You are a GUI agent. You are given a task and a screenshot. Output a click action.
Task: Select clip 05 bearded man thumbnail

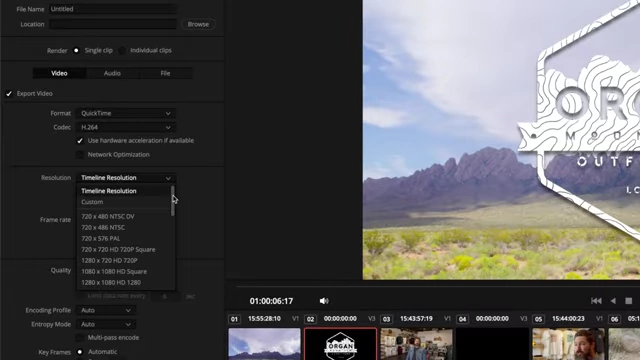tap(568, 344)
